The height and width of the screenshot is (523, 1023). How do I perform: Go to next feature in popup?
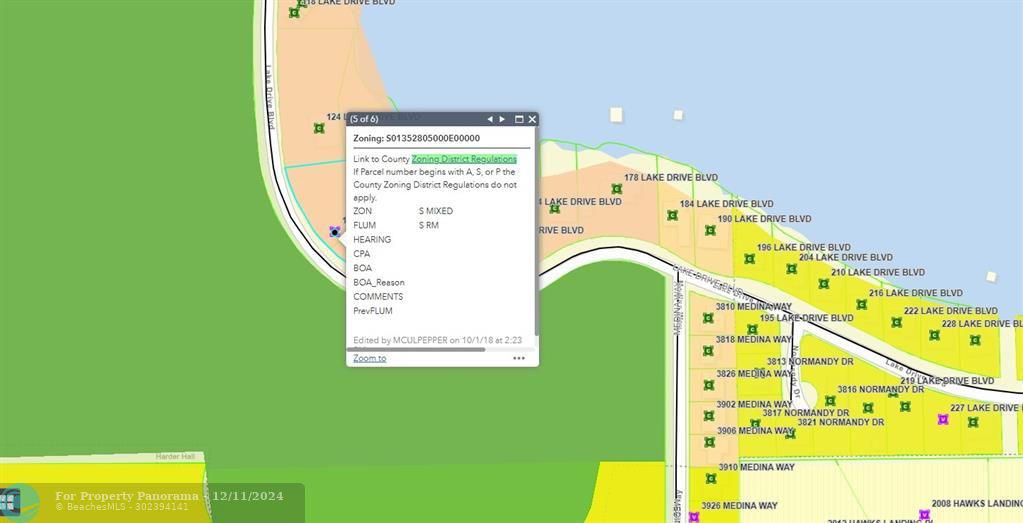pos(502,119)
